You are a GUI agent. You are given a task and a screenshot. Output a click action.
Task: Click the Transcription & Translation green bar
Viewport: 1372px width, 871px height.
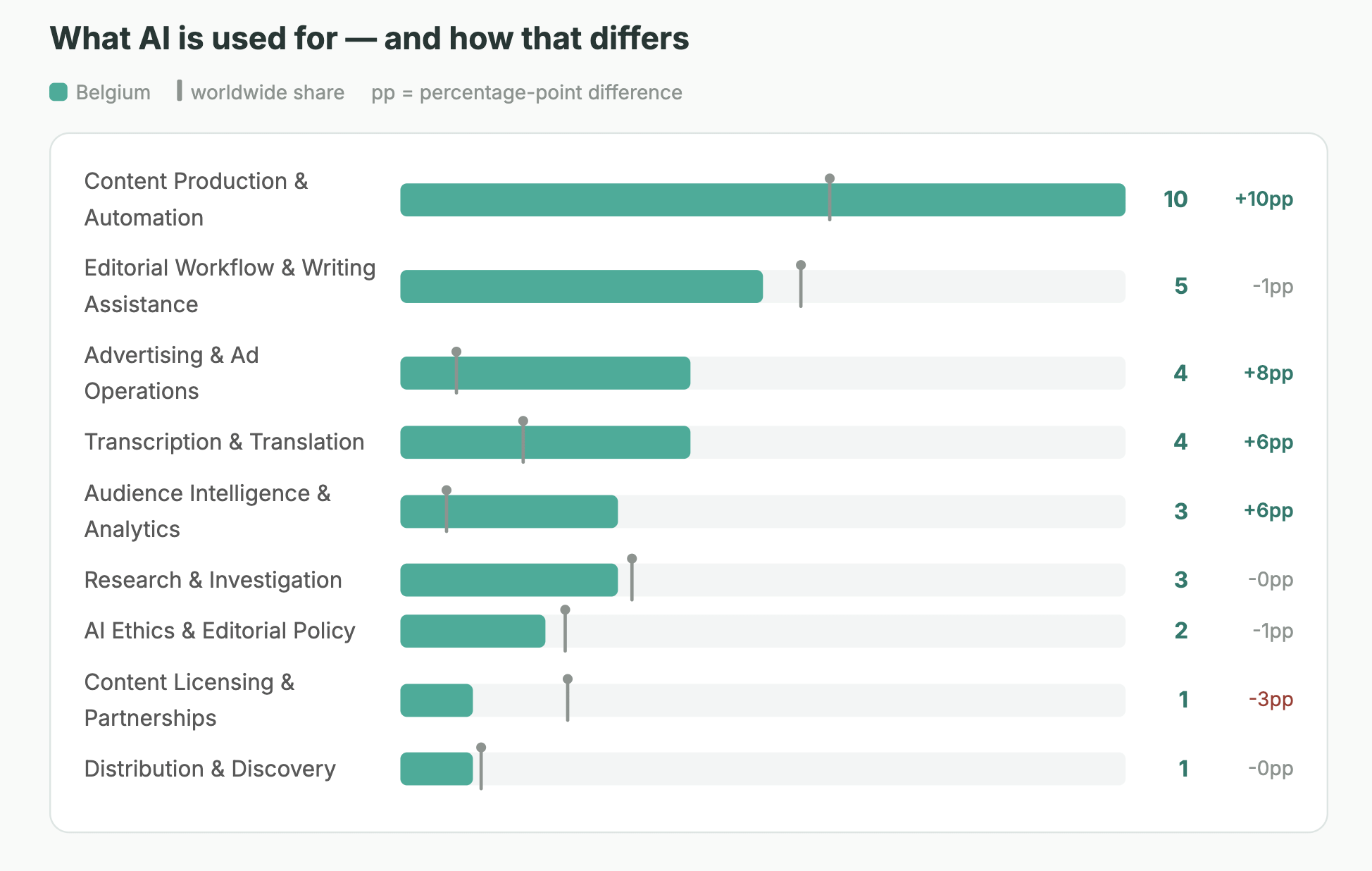545,443
